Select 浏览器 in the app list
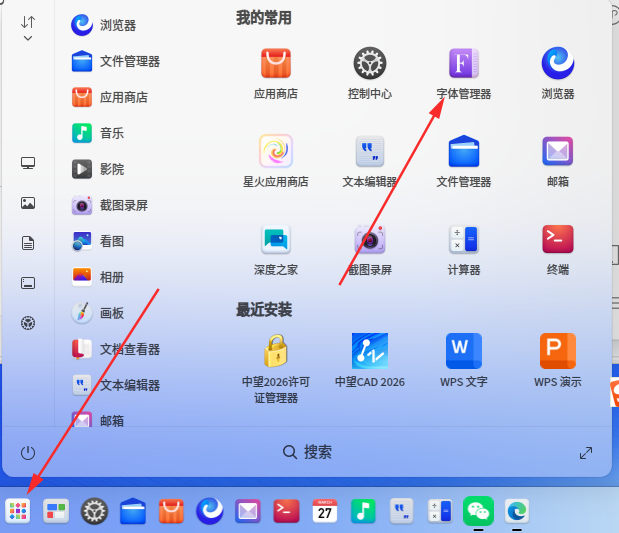Viewport: 619px width, 533px height. 104,25
